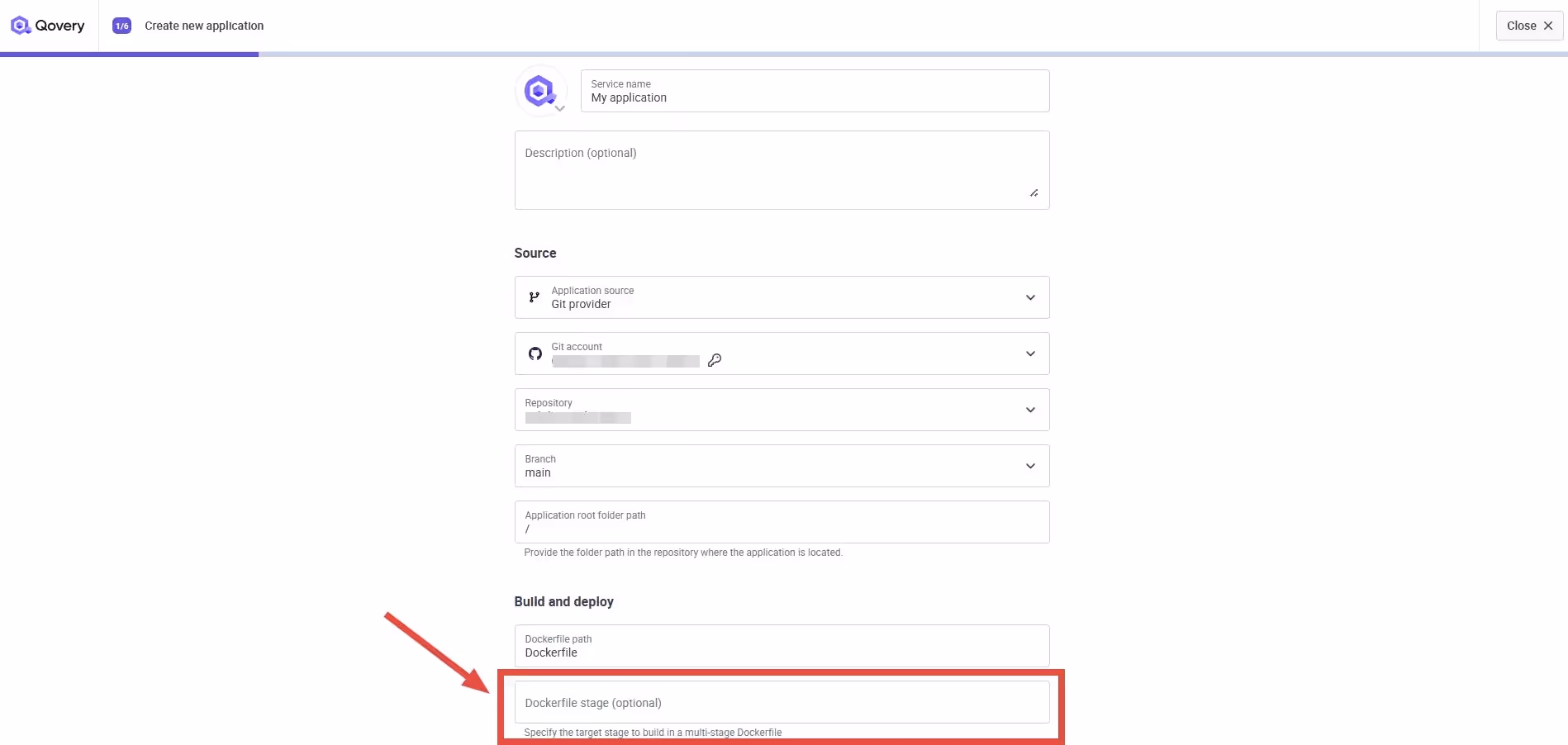Screen dimensions: 1568x745
Task: Open the Branch dropdown showing main
Action: [x=1030, y=466]
